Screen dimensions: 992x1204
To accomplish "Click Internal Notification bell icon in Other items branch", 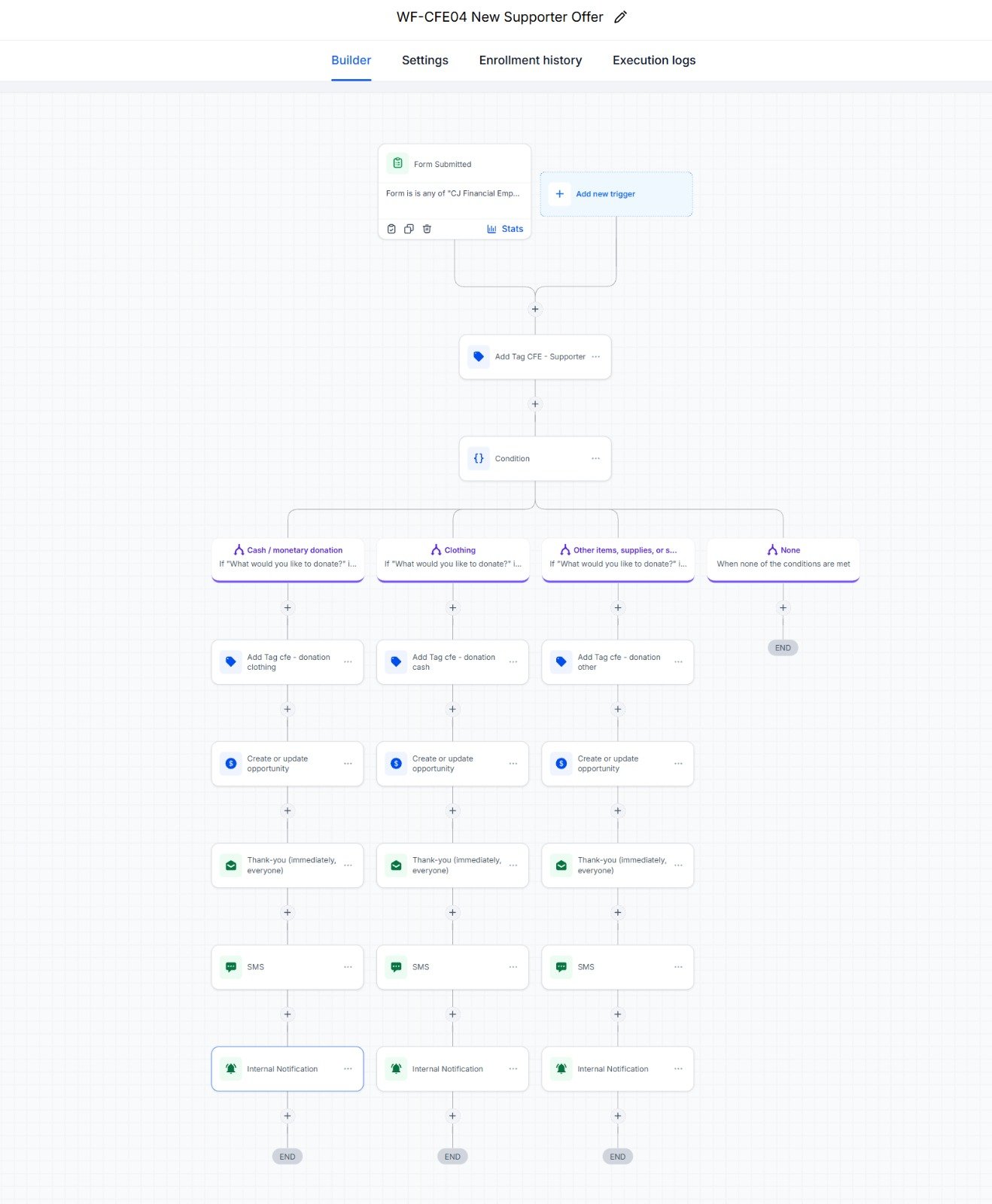I will 561,1069.
